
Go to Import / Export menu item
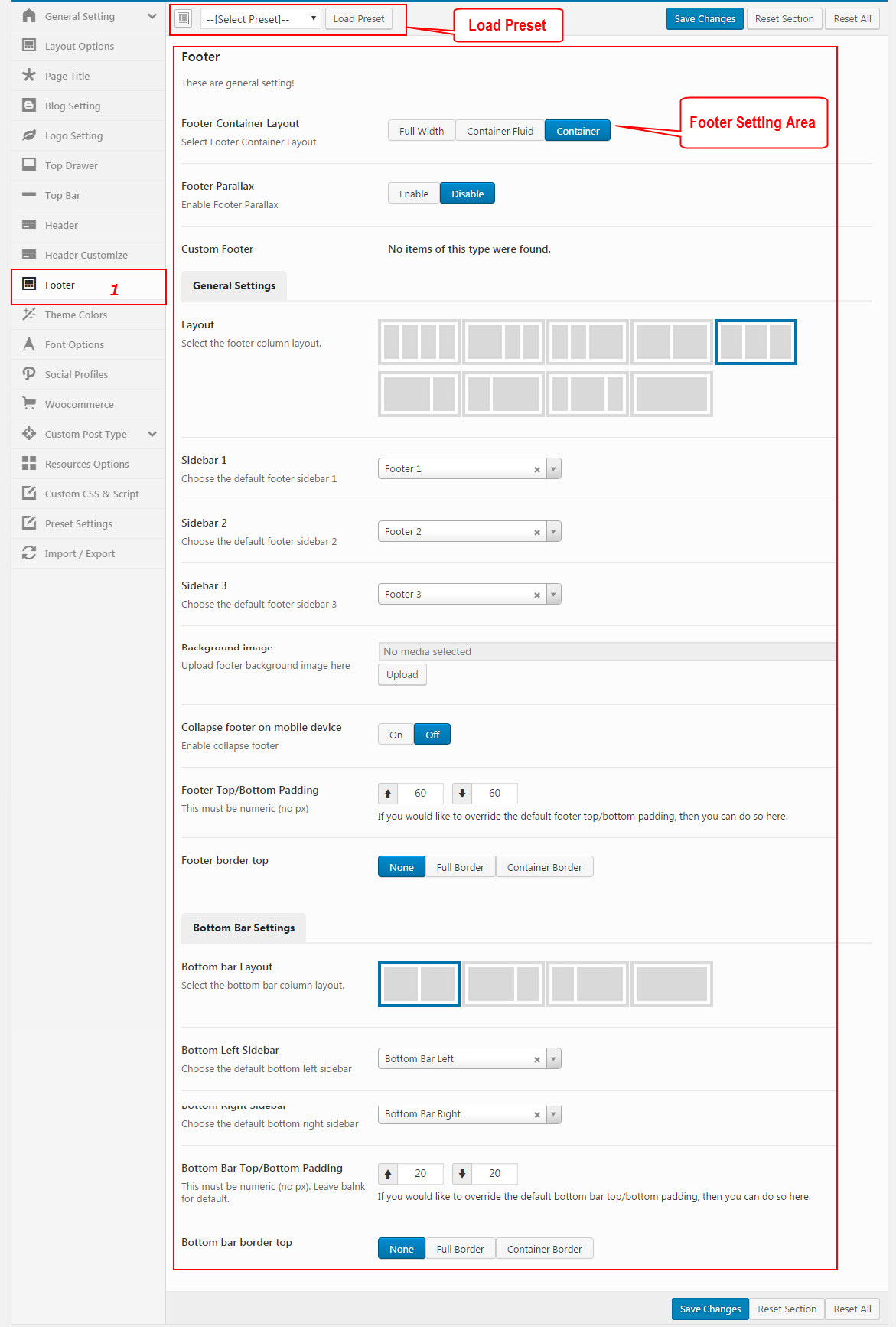[x=88, y=553]
